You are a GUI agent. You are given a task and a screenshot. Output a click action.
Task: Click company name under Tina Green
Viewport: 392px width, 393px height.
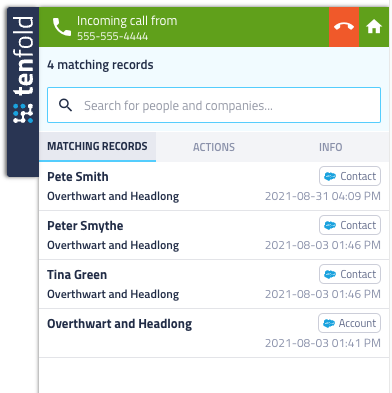(113, 294)
